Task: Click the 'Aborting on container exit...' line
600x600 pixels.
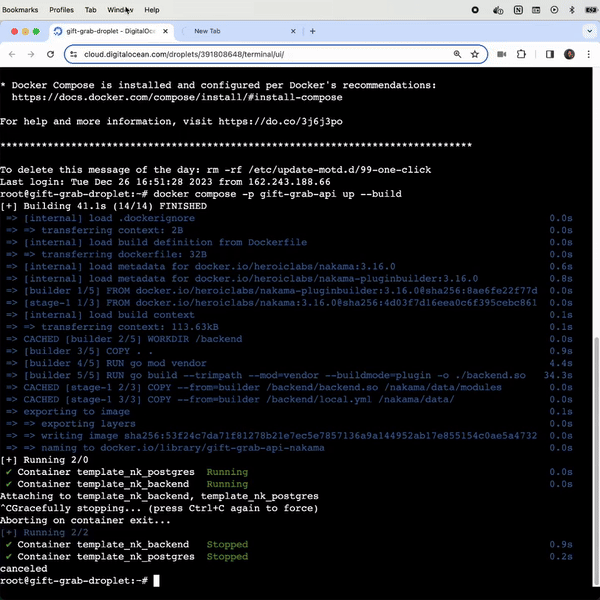Action: tap(85, 521)
